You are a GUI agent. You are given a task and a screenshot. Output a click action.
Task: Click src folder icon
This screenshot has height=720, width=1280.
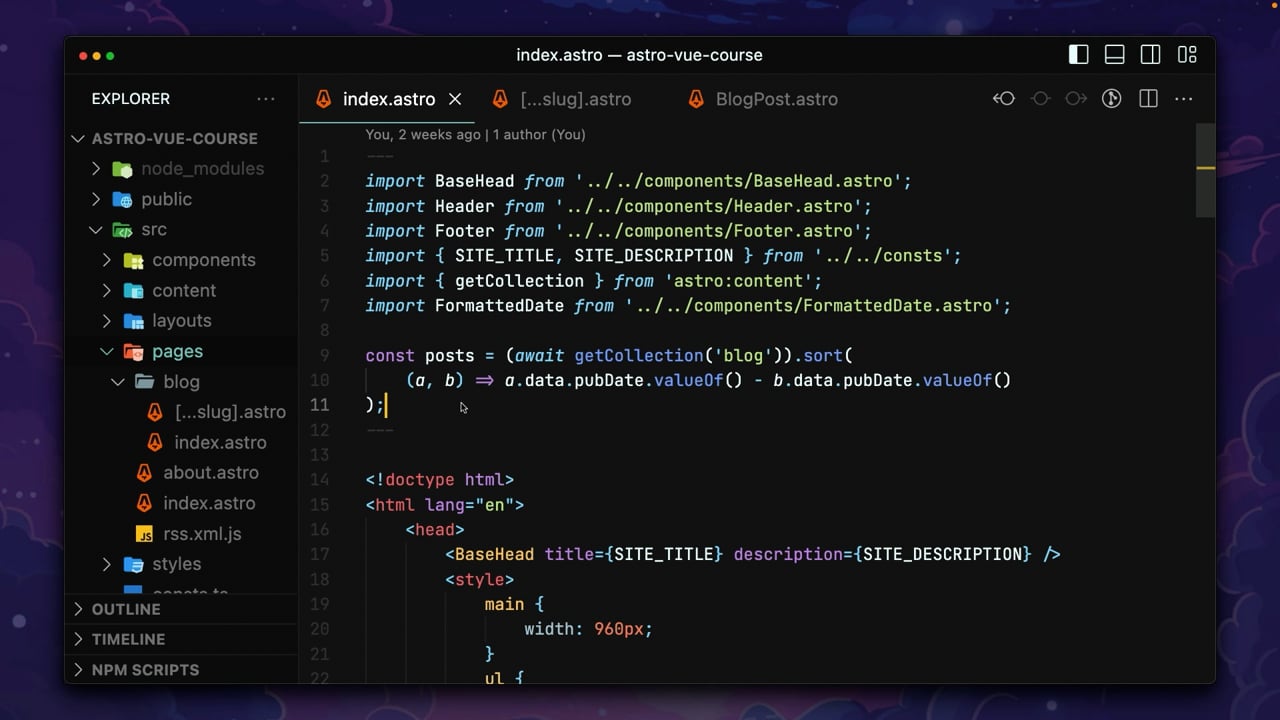coord(122,230)
